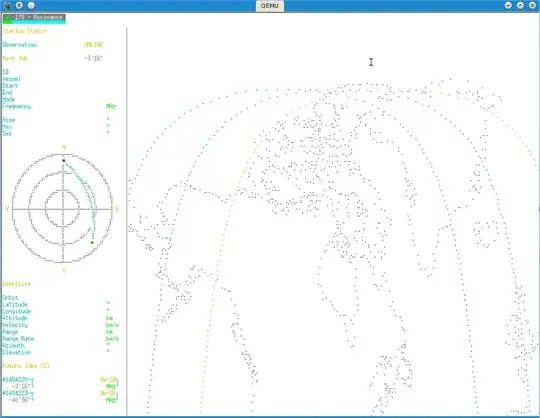Click the Set label
540x418 pixels.
7,134
